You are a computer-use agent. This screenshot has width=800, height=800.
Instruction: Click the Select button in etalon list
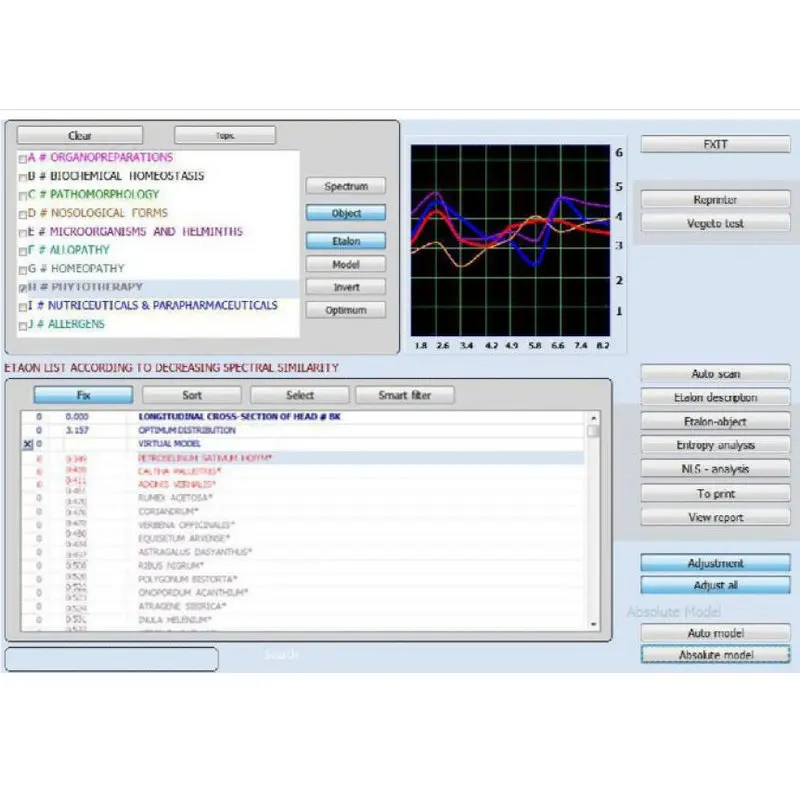point(299,395)
